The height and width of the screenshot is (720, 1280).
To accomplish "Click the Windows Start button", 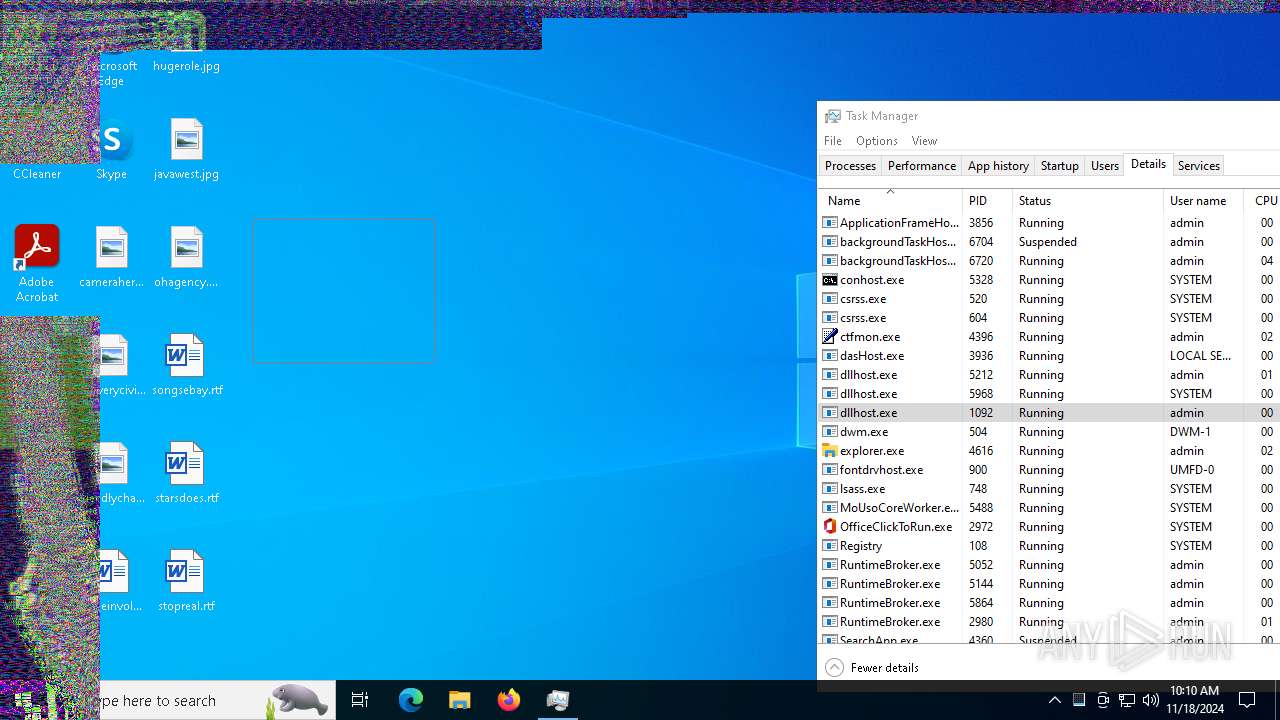I will click(22, 700).
